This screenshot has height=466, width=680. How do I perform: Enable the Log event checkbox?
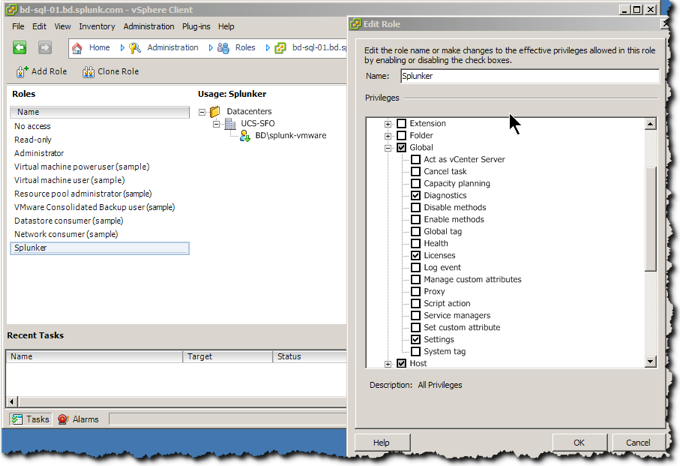415,267
